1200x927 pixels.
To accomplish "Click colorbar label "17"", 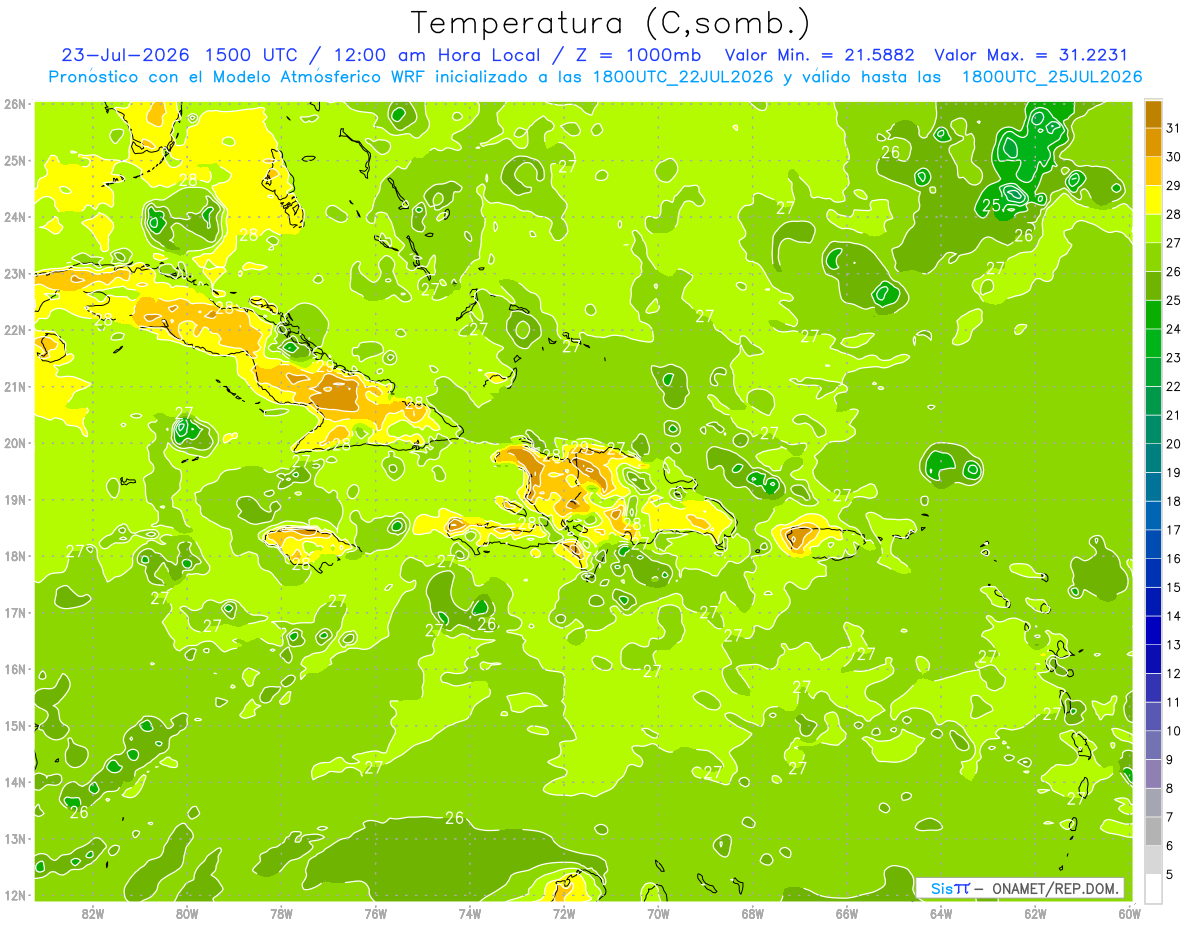I will [x=1174, y=530].
